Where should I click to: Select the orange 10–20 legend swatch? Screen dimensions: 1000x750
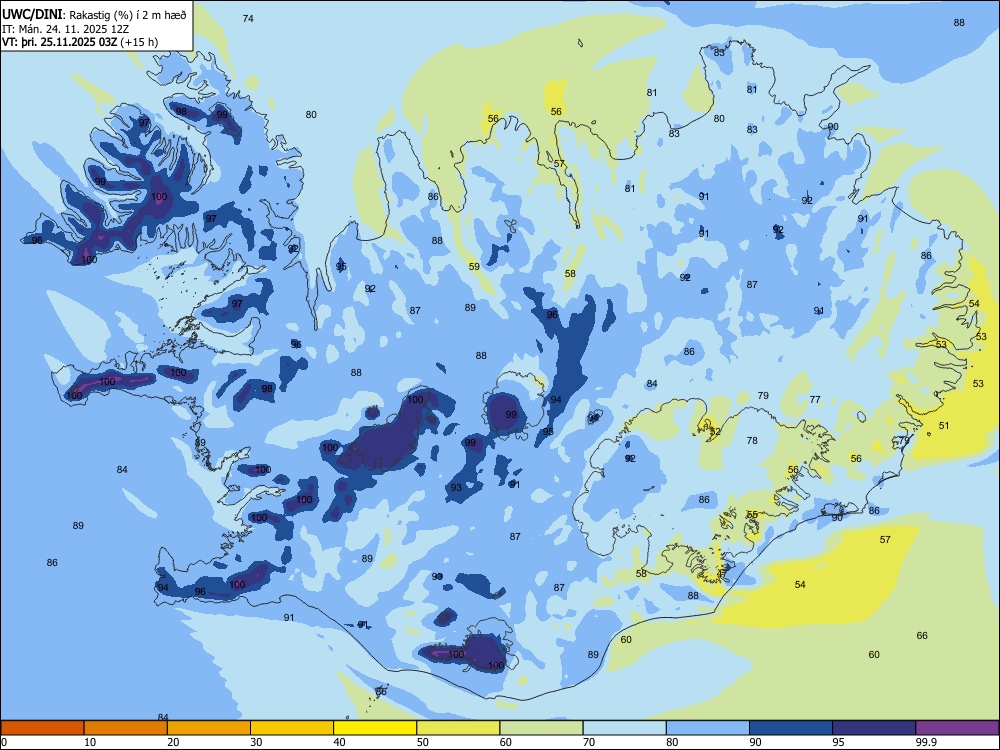click(x=126, y=728)
